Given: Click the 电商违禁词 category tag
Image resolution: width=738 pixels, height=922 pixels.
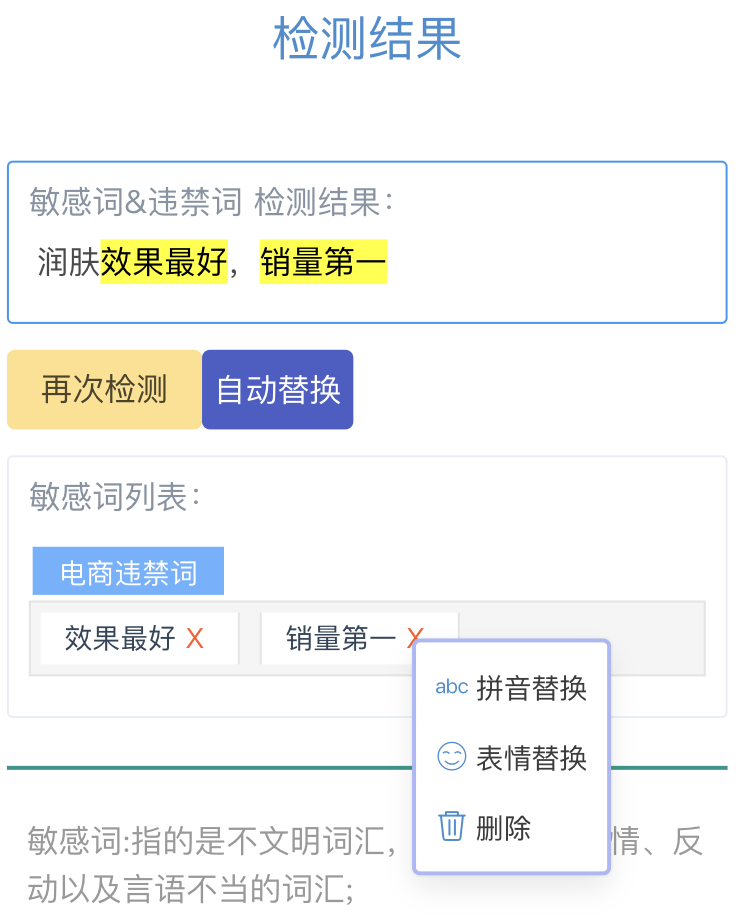Looking at the screenshot, I should pyautogui.click(x=128, y=570).
